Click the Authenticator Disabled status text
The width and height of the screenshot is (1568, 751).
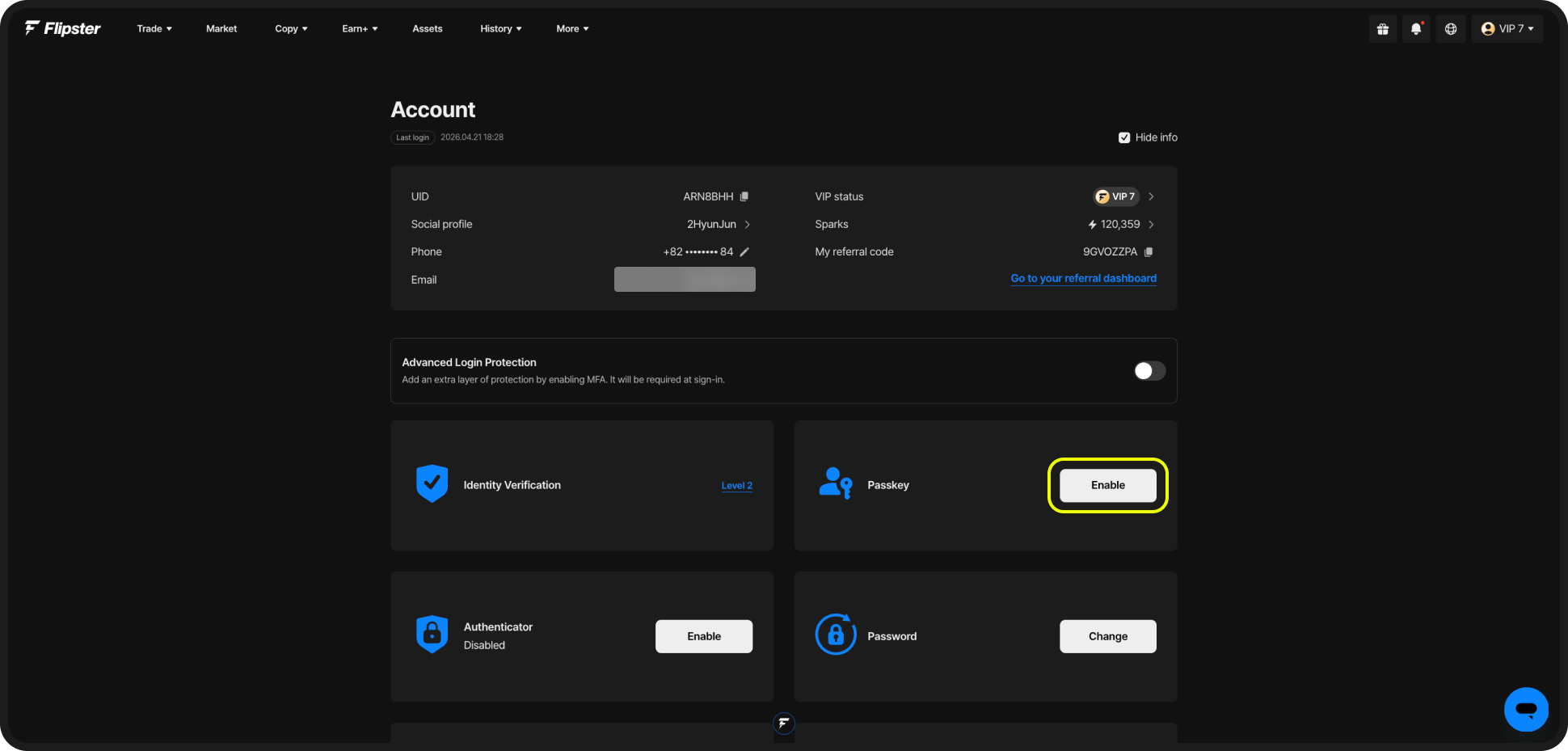[x=484, y=645]
